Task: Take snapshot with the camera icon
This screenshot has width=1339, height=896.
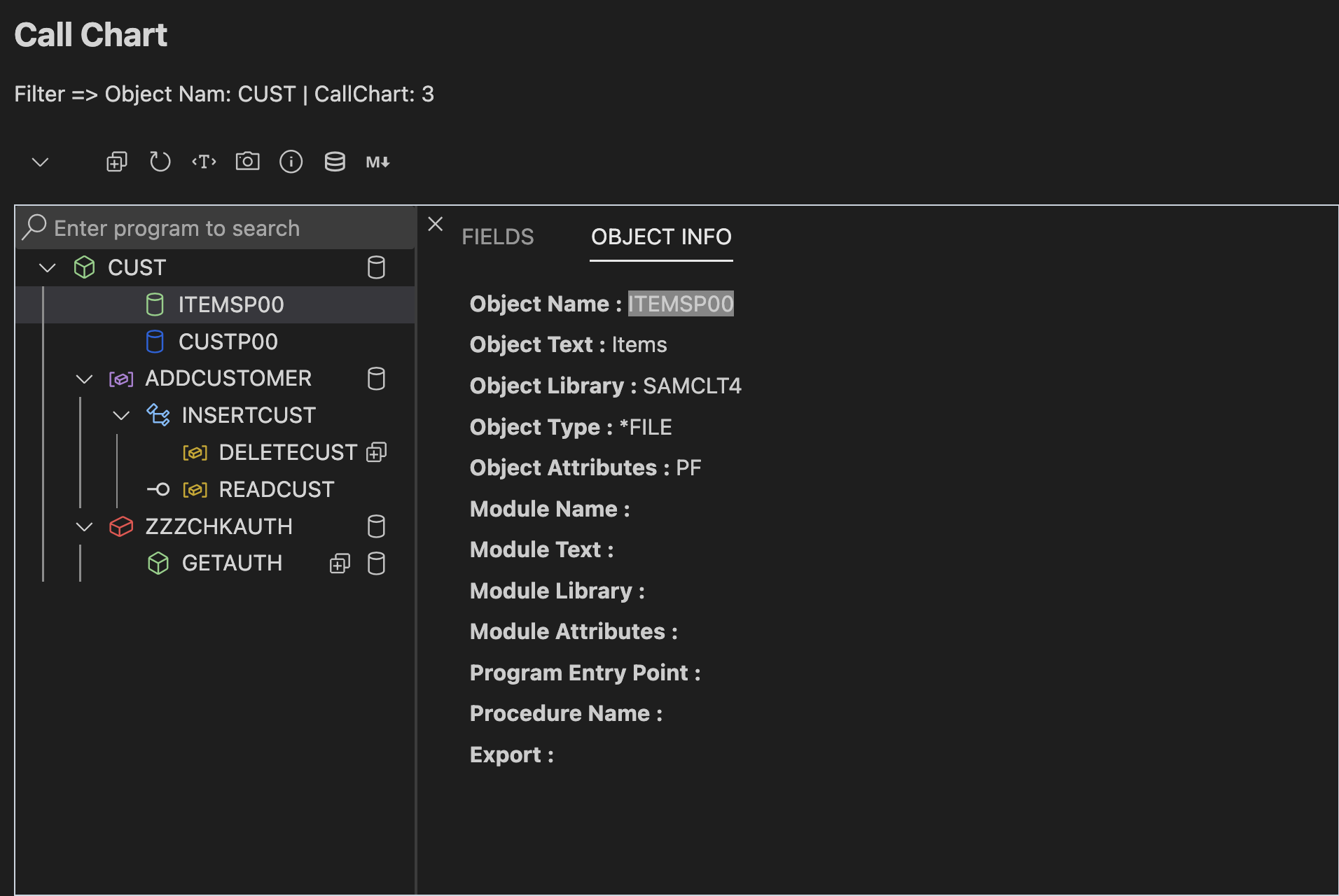Action: coord(247,162)
